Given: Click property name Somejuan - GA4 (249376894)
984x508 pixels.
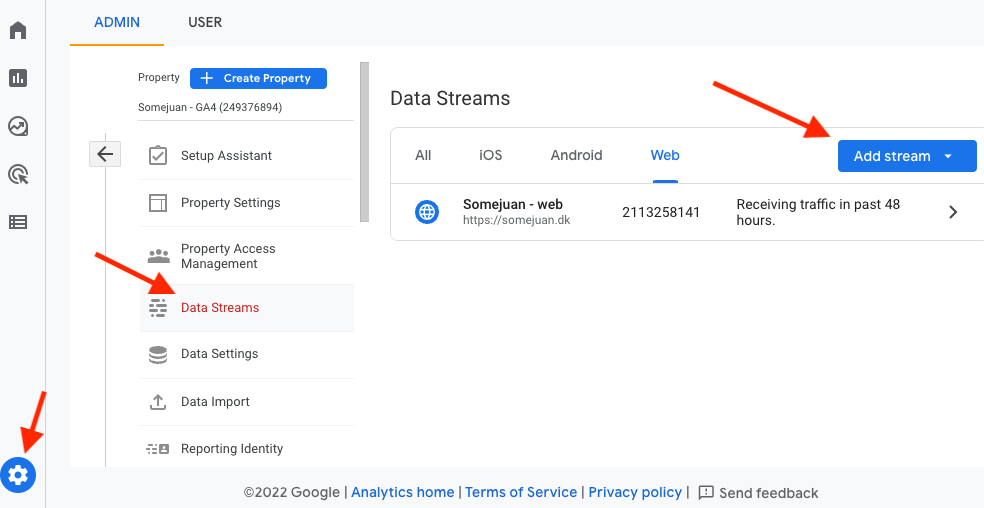Looking at the screenshot, I should (210, 107).
